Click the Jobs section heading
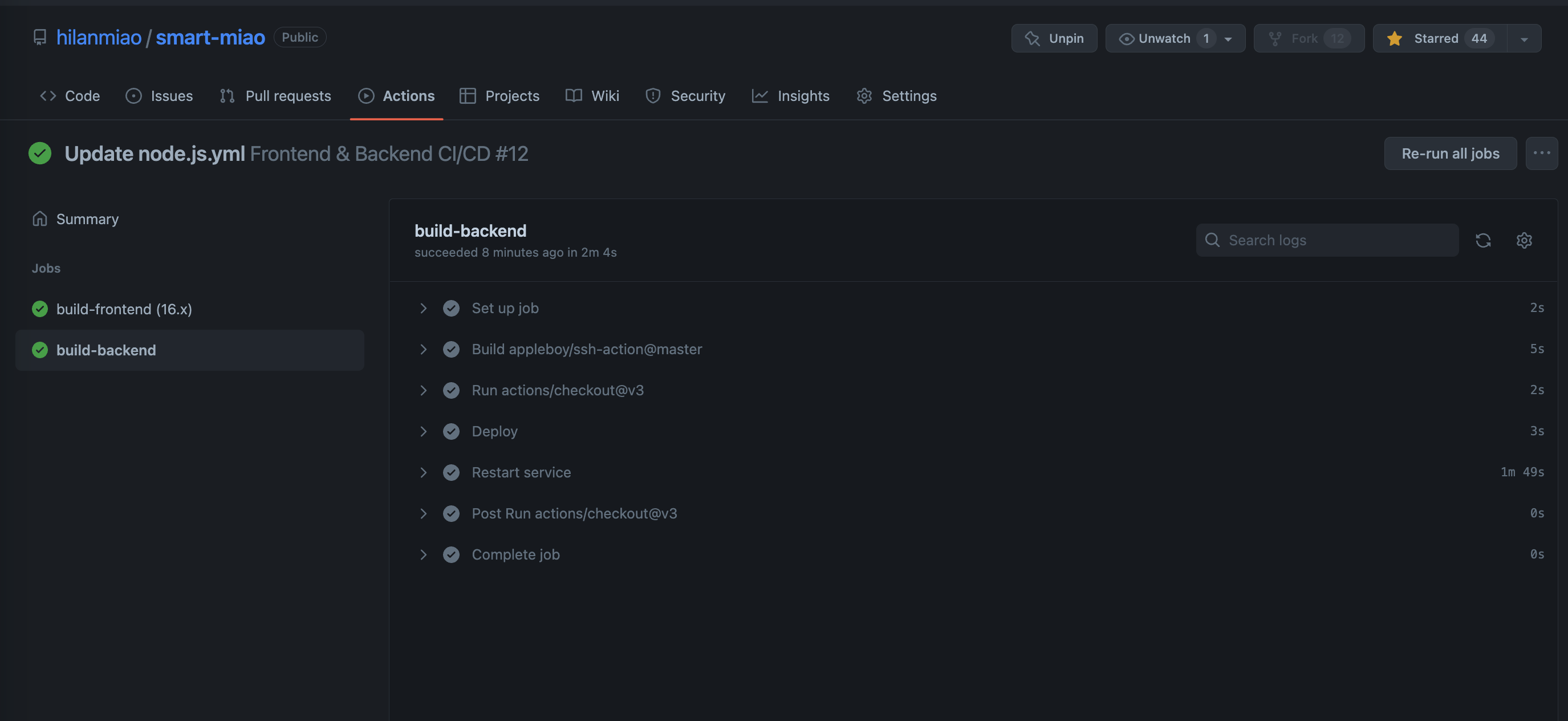This screenshot has width=1568, height=721. pyautogui.click(x=46, y=268)
